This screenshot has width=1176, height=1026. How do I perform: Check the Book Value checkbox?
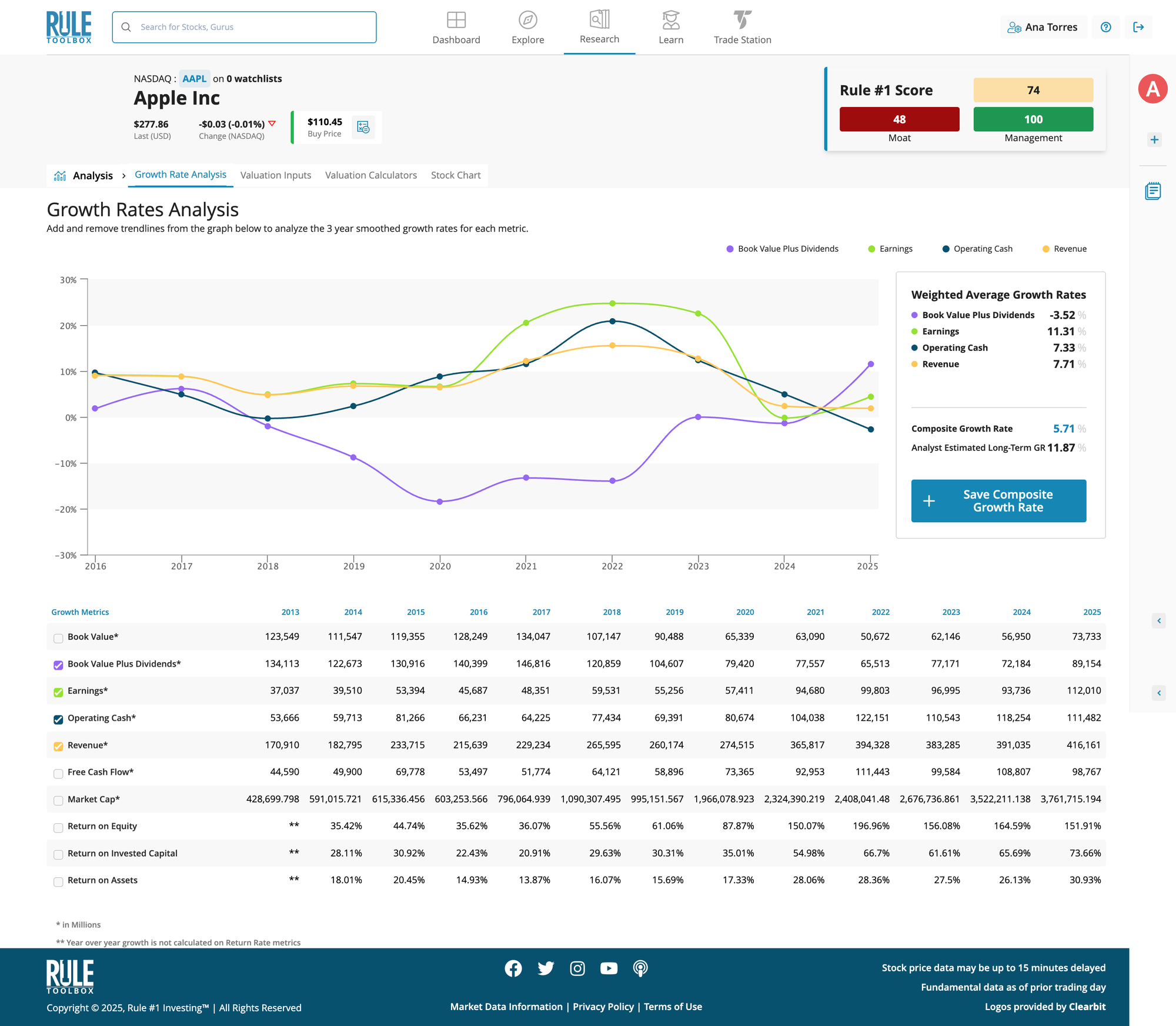click(58, 638)
